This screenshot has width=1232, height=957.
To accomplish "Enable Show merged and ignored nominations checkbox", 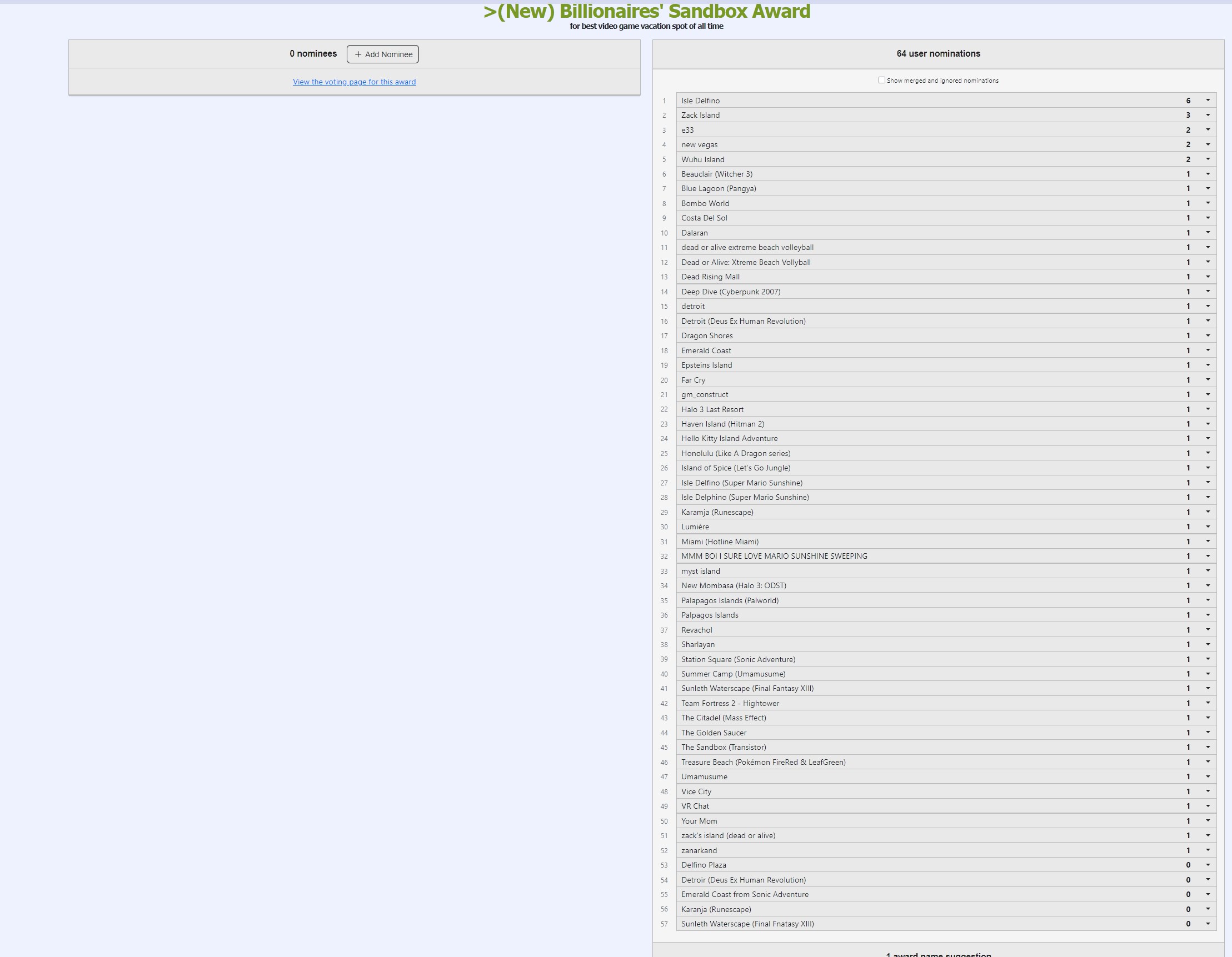I will (881, 80).
